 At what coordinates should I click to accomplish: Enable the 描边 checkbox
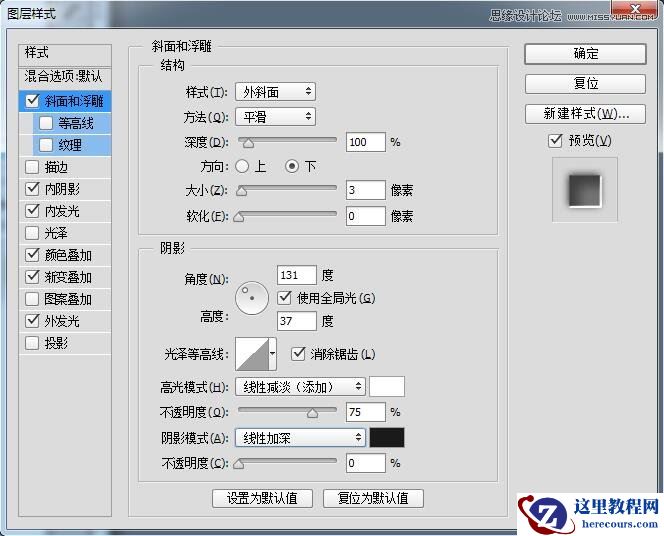32,167
